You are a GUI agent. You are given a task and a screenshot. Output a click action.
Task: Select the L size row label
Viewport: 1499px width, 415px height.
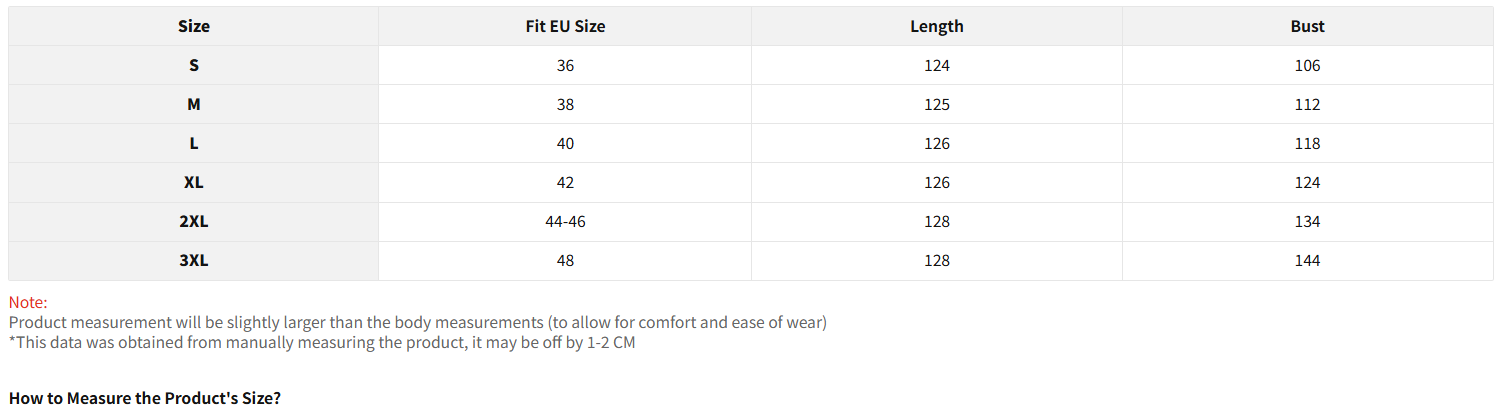tap(194, 143)
